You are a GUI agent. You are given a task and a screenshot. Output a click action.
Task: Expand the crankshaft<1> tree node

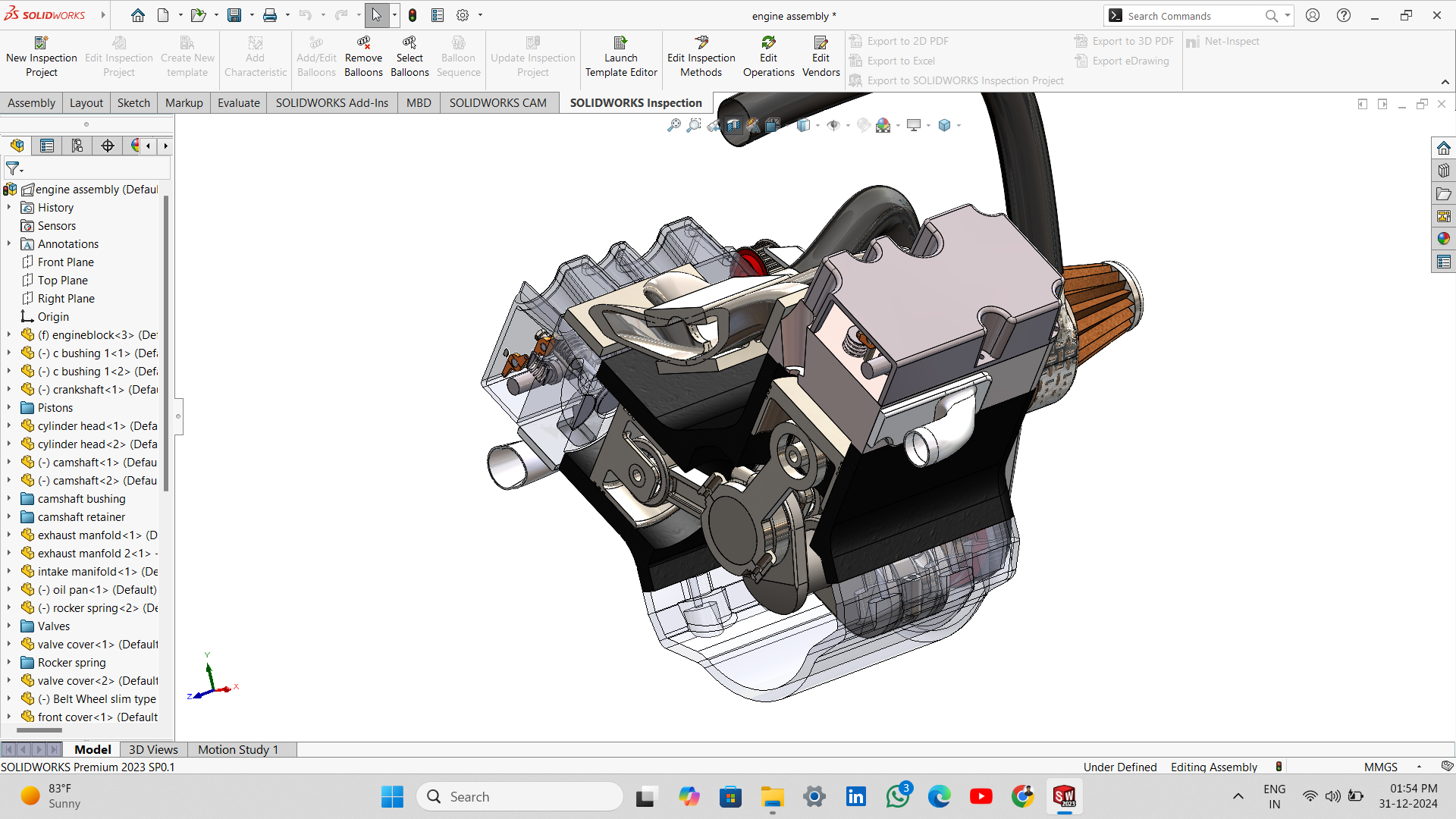(9, 390)
